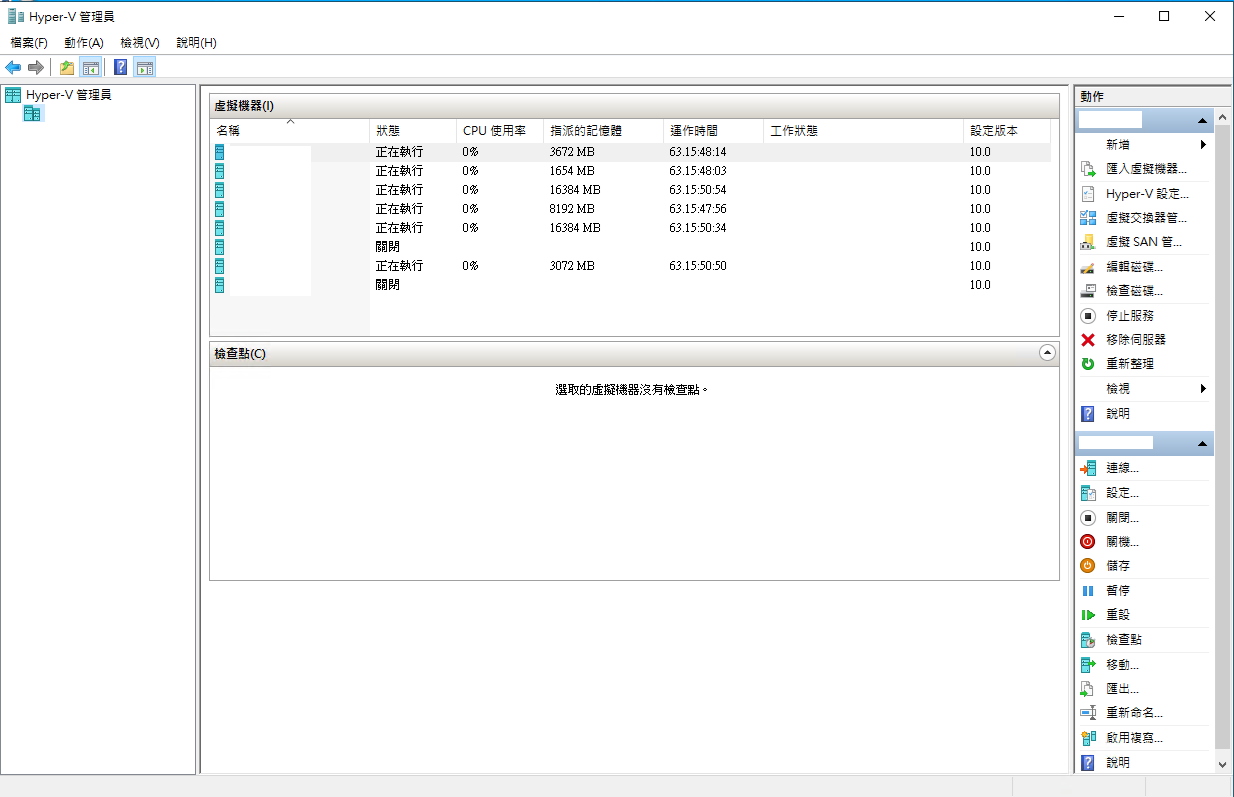Screen dimensions: 1234x797
Task: Sort by the 設定版本 column header
Action: click(1007, 131)
